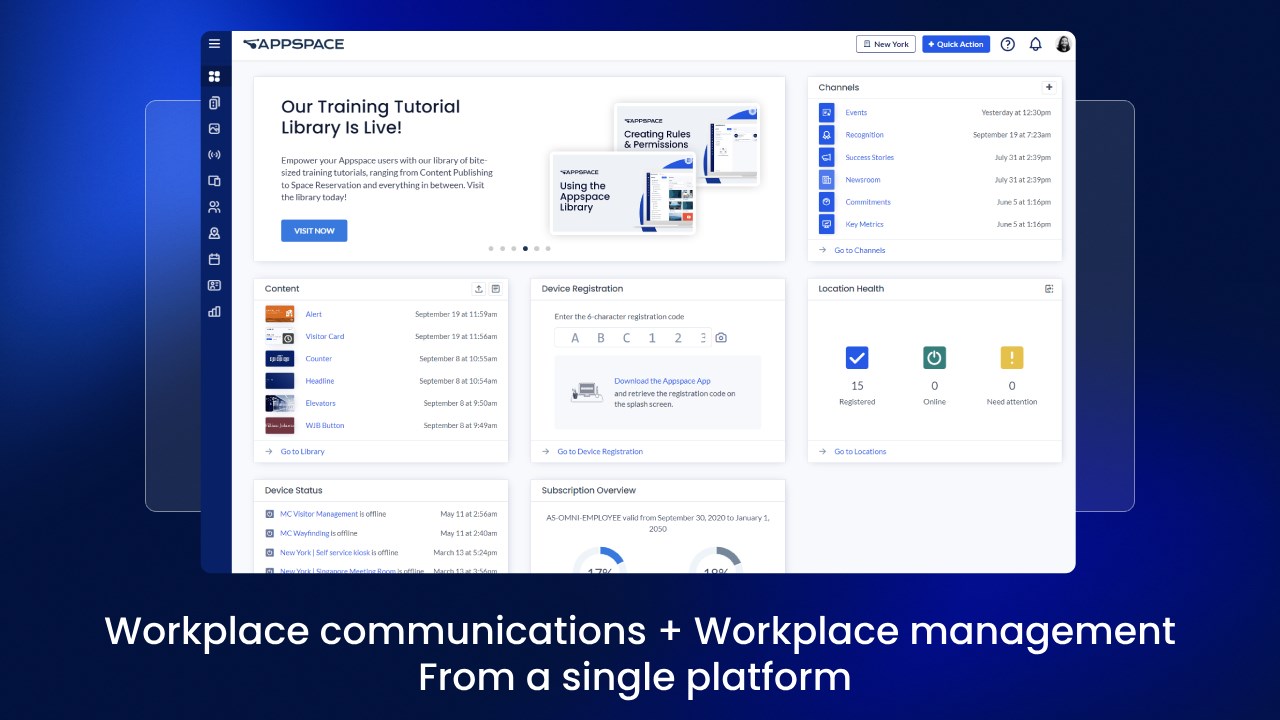
Task: Open the Go to Device Registration link
Action: [600, 452]
